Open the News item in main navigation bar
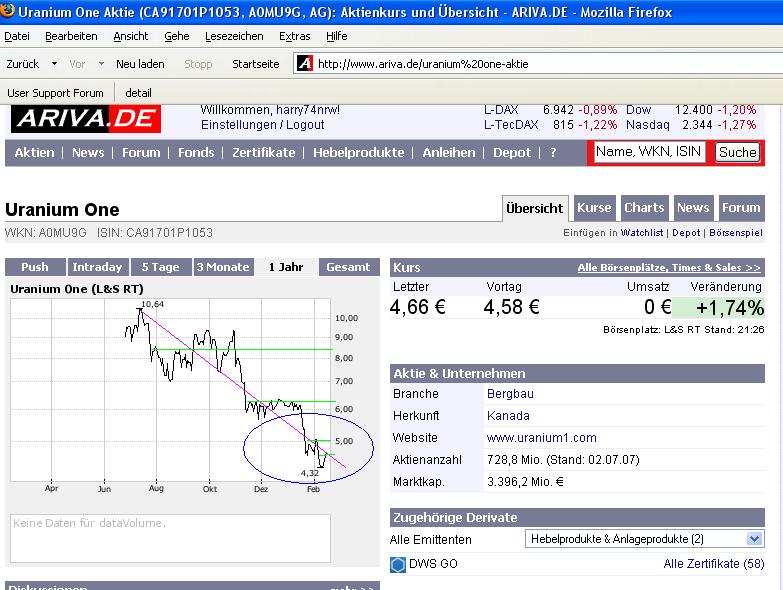Screen dimensions: 783x590 pos(88,153)
